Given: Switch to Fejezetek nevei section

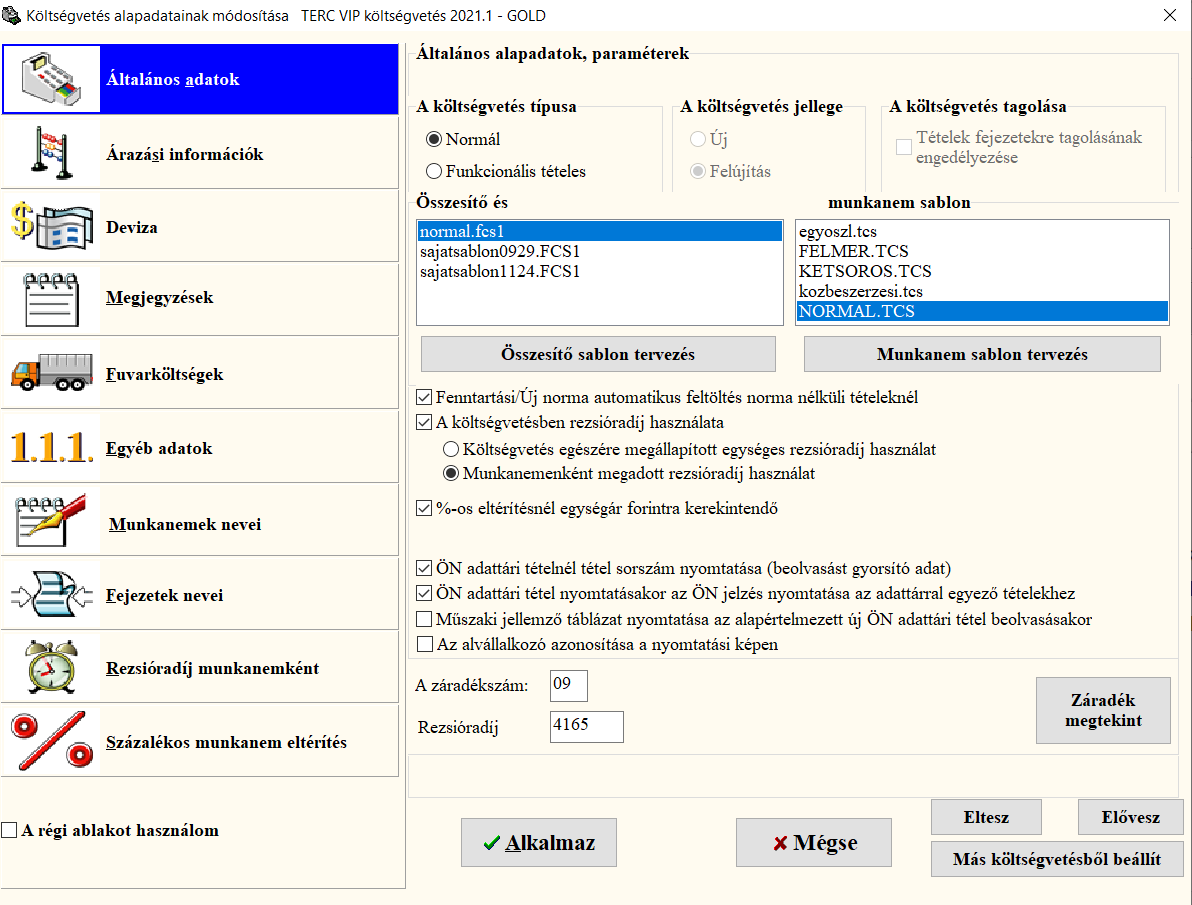Looking at the screenshot, I should (x=200, y=595).
